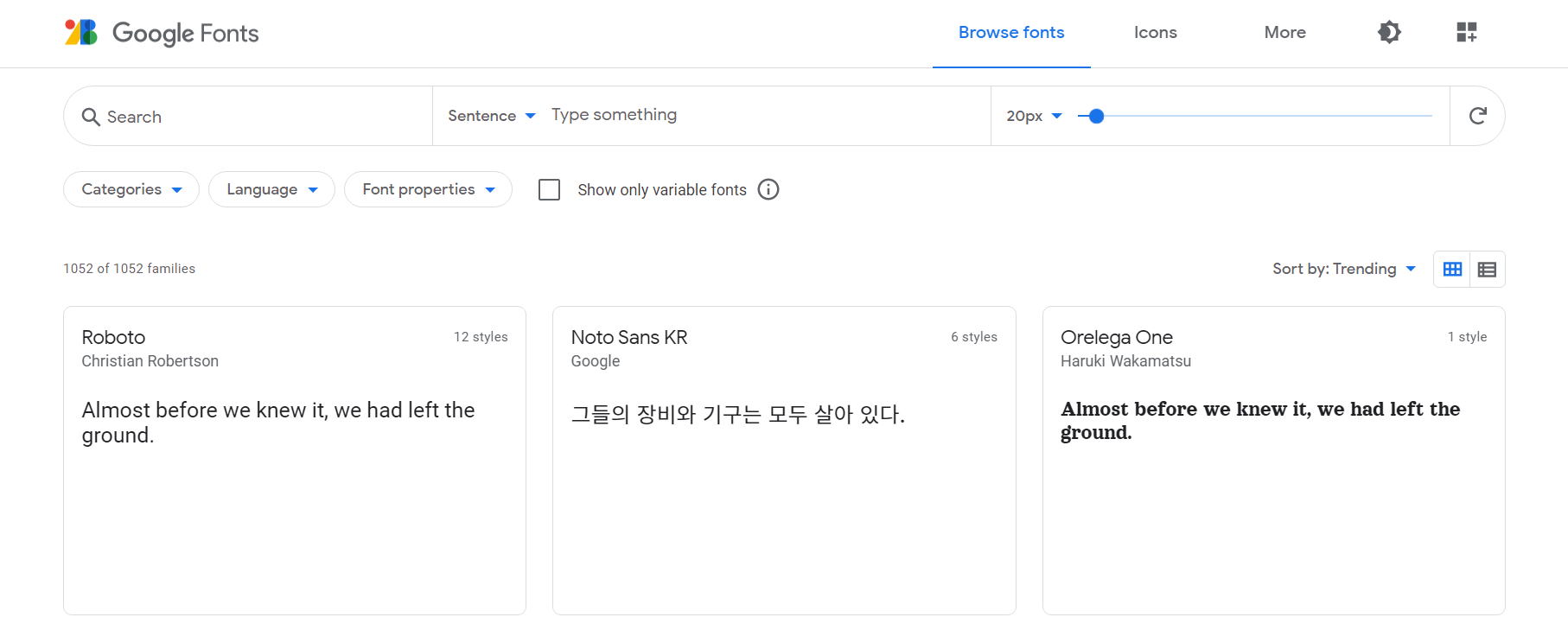Click the search magnifier icon
Viewport: 1568px width, 630px height.
[x=91, y=117]
